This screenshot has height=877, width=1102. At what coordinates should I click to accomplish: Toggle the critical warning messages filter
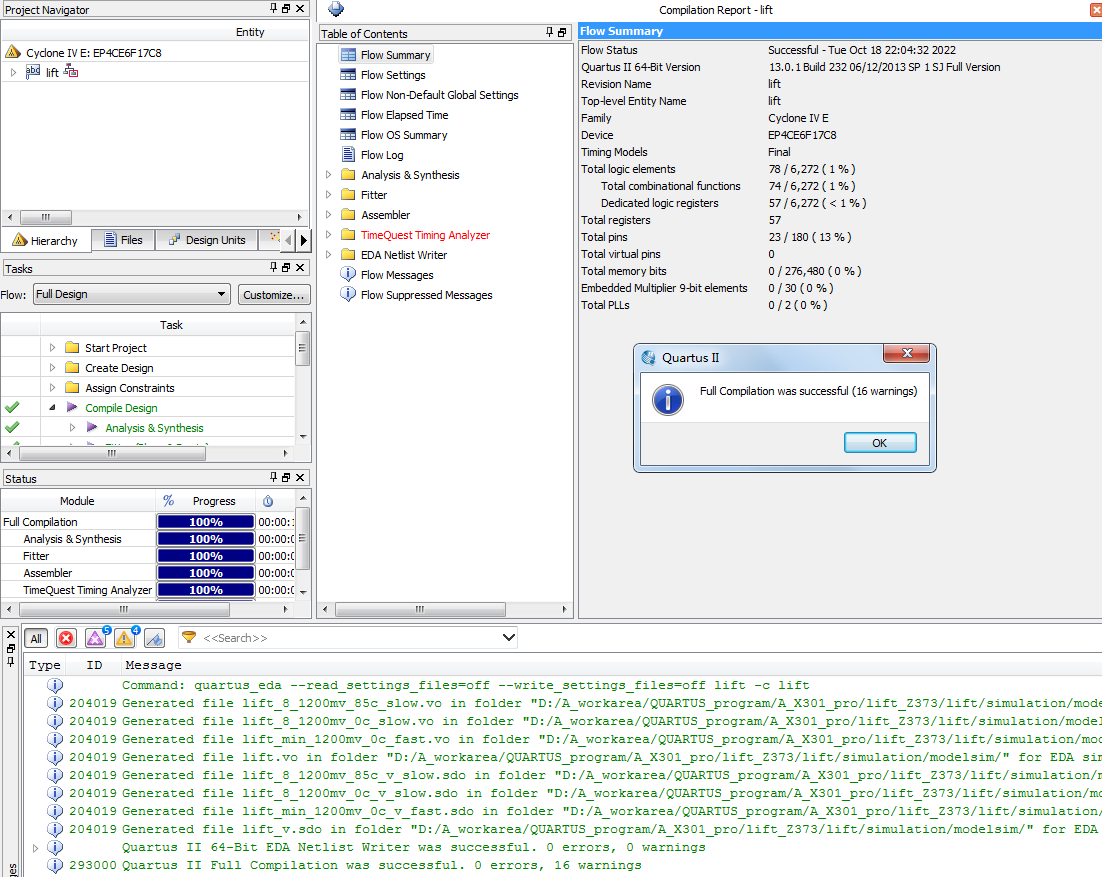click(x=96, y=638)
